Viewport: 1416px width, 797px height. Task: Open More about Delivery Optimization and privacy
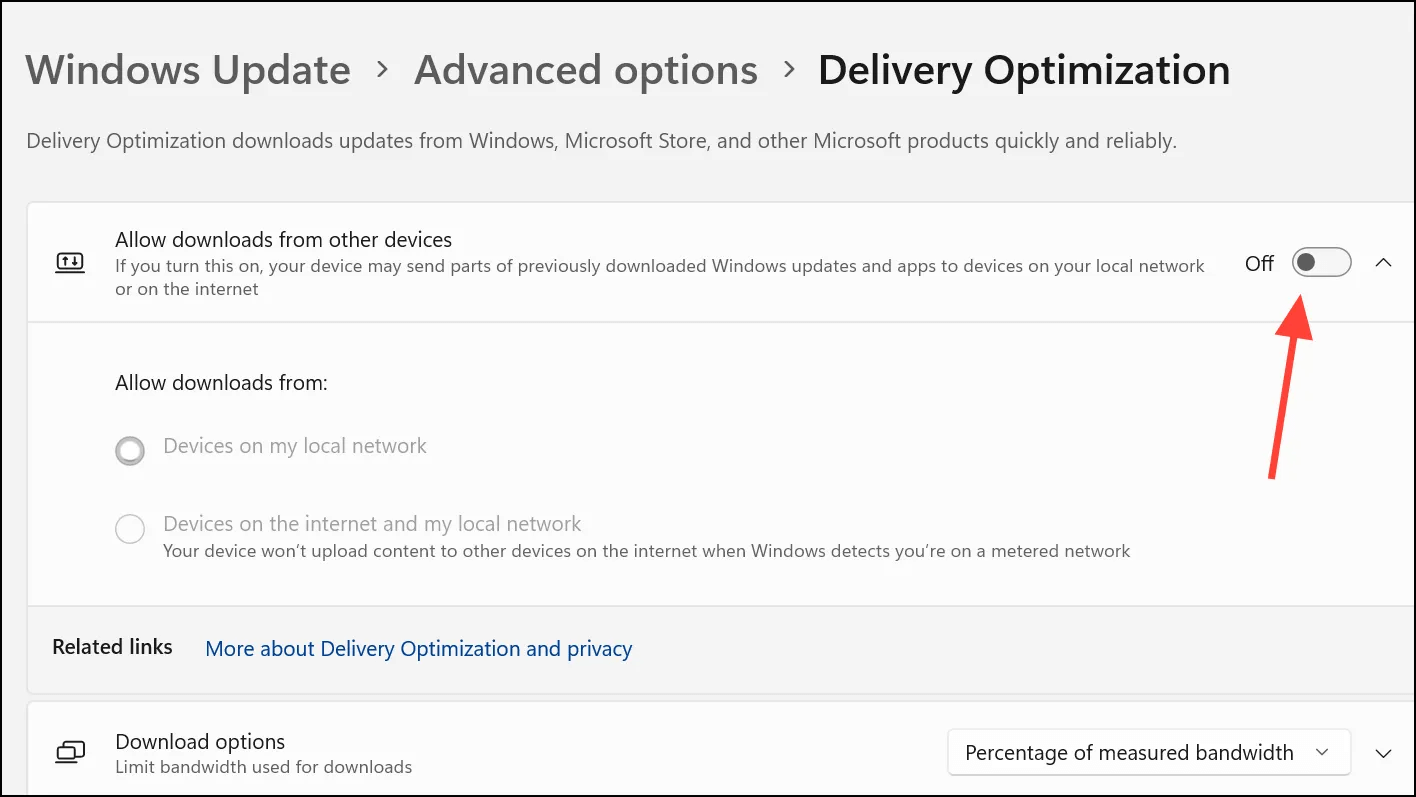pyautogui.click(x=418, y=649)
